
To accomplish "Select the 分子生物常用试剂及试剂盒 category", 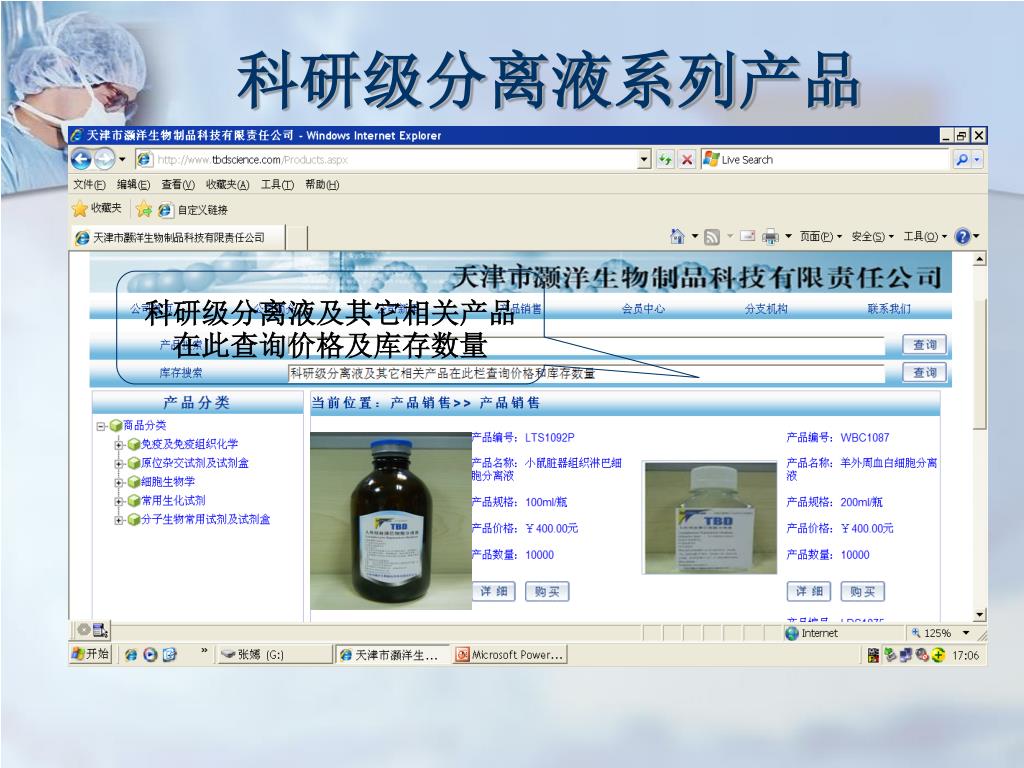I will tap(206, 520).
